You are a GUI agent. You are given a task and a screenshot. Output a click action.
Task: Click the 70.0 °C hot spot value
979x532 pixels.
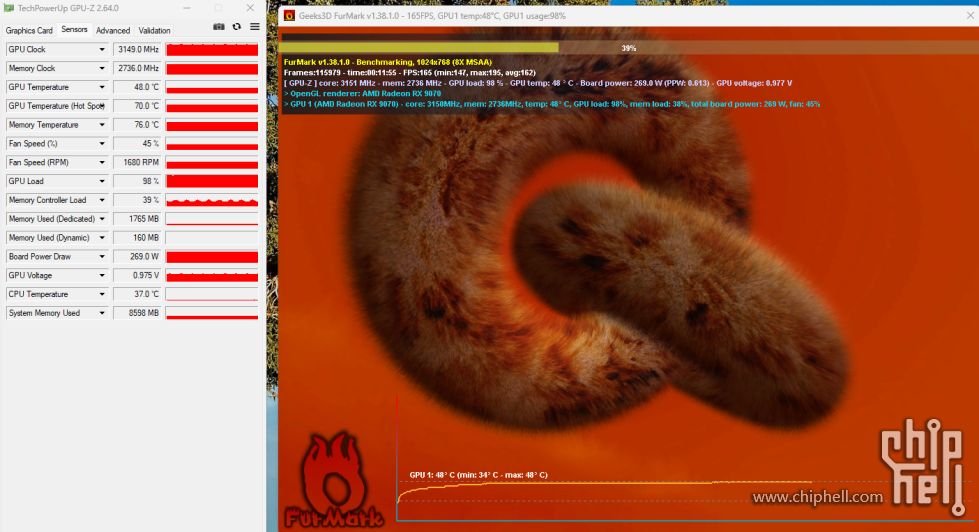click(137, 106)
